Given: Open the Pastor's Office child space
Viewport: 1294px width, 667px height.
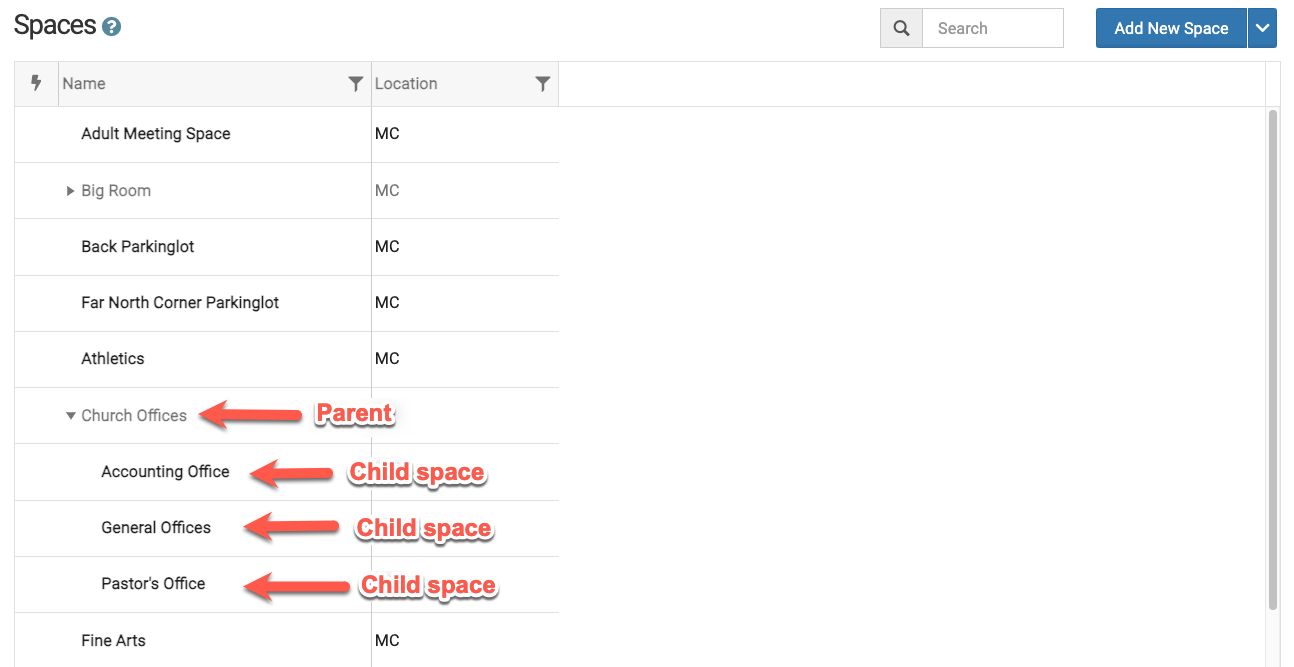Looking at the screenshot, I should pos(153,584).
